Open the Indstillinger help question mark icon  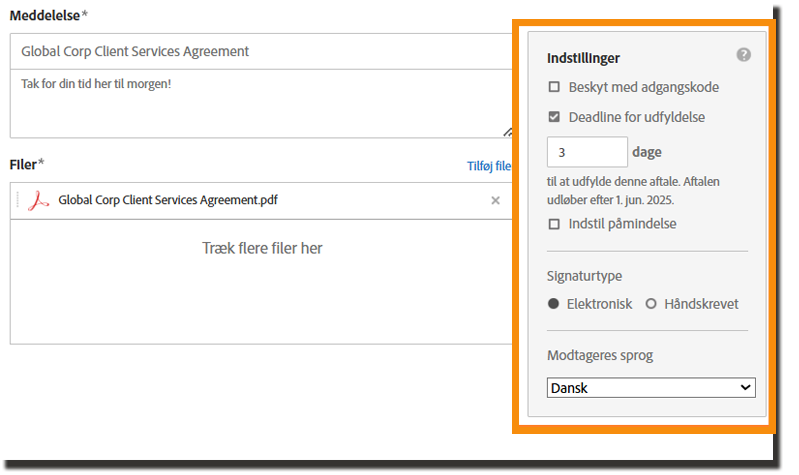pyautogui.click(x=743, y=55)
